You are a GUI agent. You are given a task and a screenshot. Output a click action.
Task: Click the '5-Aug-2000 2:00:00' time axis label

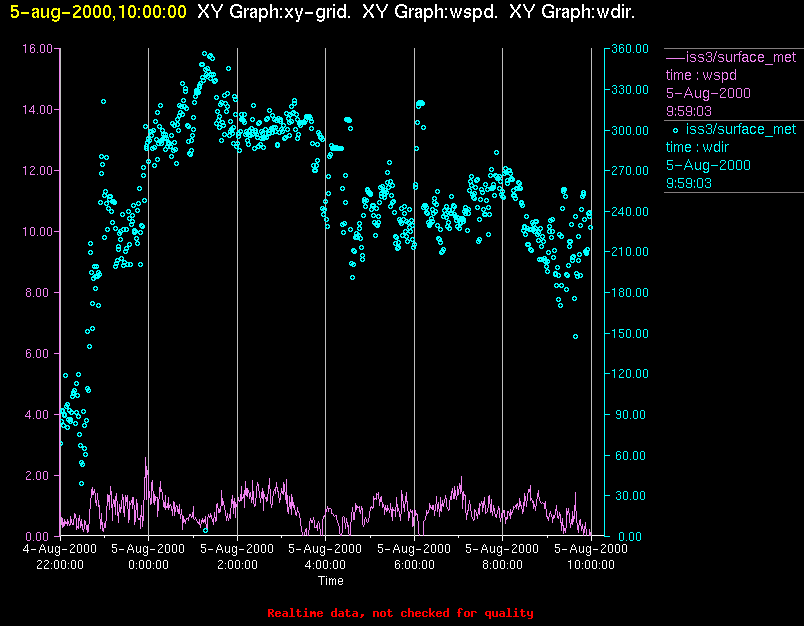coord(237,557)
